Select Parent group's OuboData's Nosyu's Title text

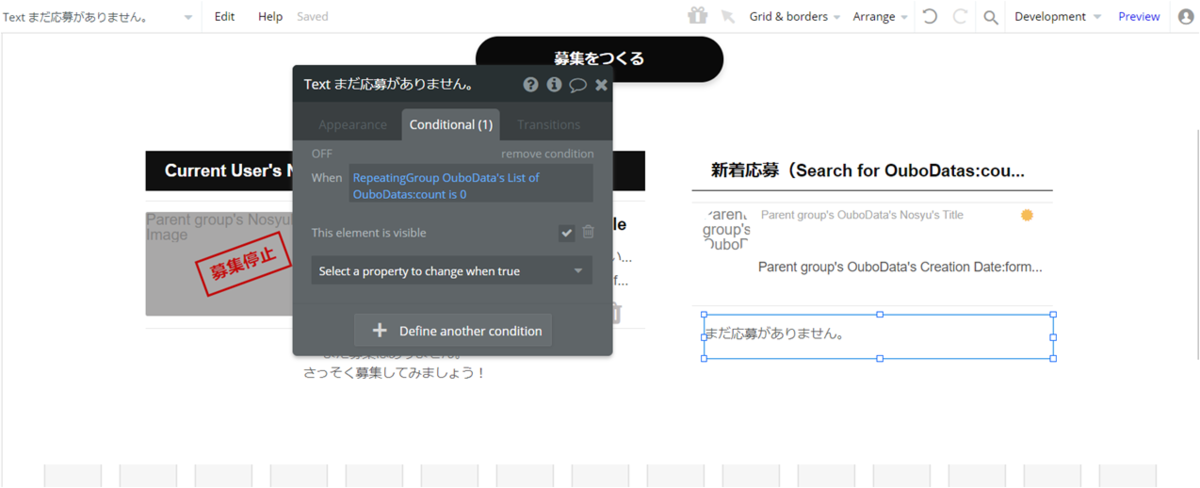(862, 215)
